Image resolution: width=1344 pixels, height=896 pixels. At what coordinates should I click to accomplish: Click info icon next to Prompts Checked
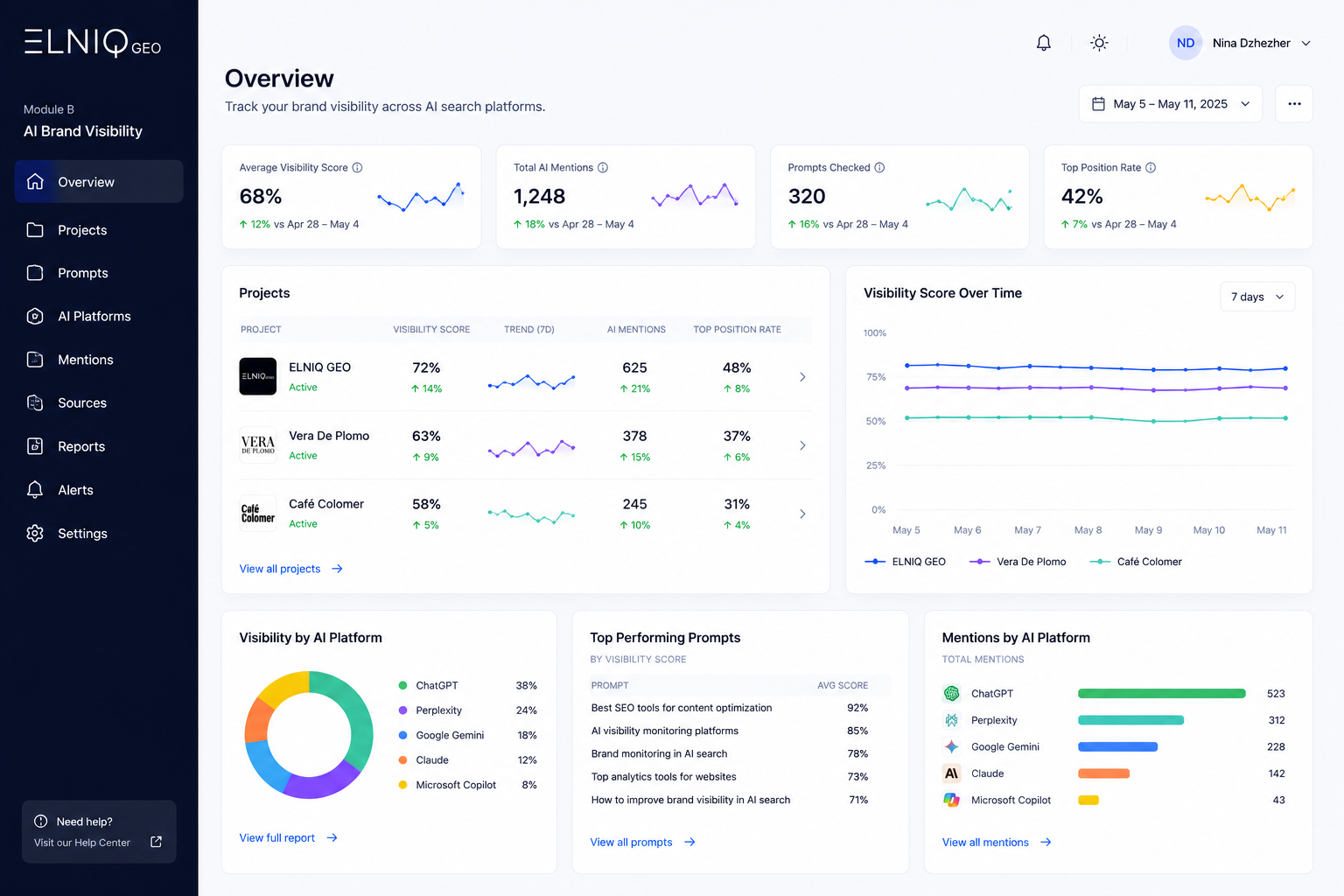pos(879,168)
